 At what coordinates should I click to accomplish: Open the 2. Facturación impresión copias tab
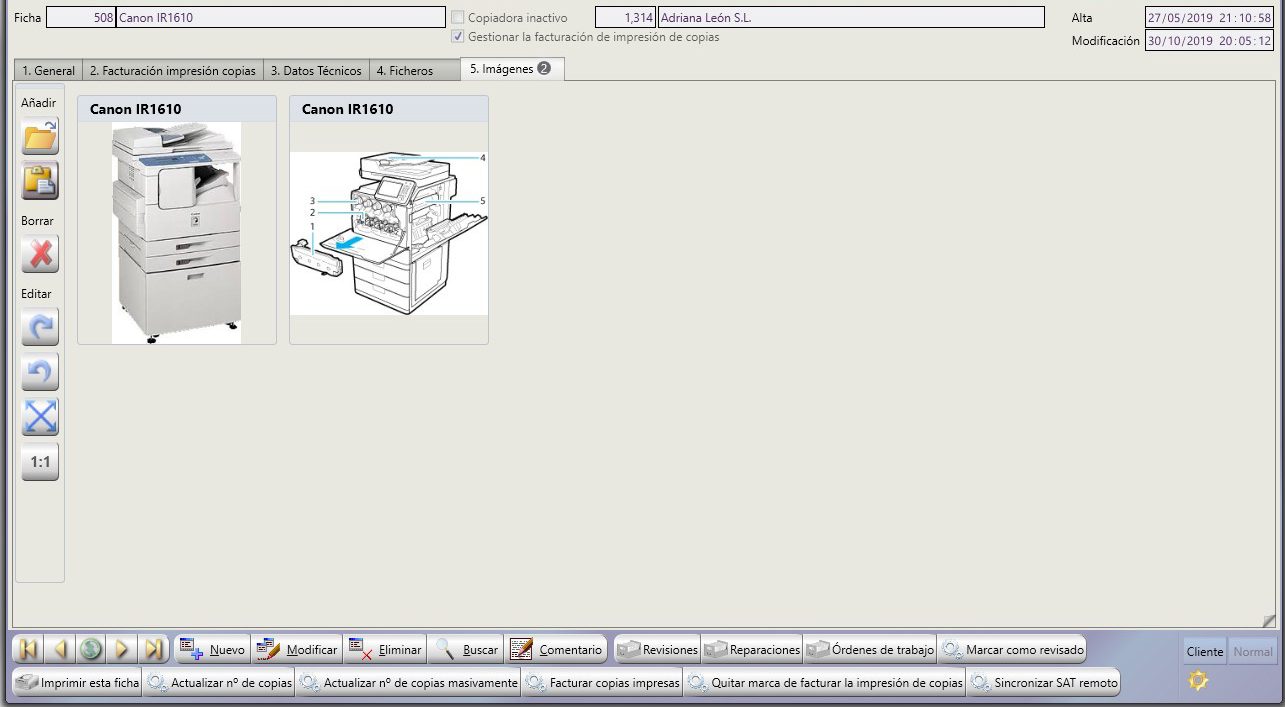172,71
